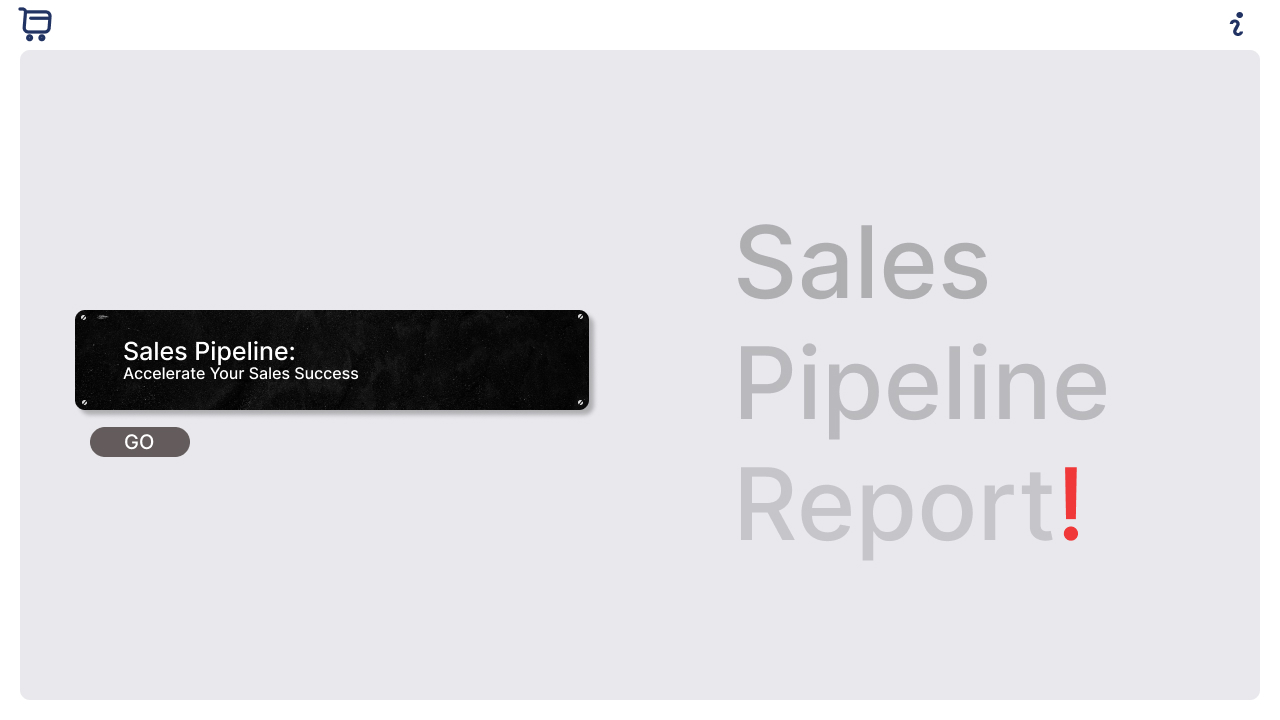Click "Sales" in the banner's small subtitle line
The height and width of the screenshot is (720, 1280).
(270, 374)
